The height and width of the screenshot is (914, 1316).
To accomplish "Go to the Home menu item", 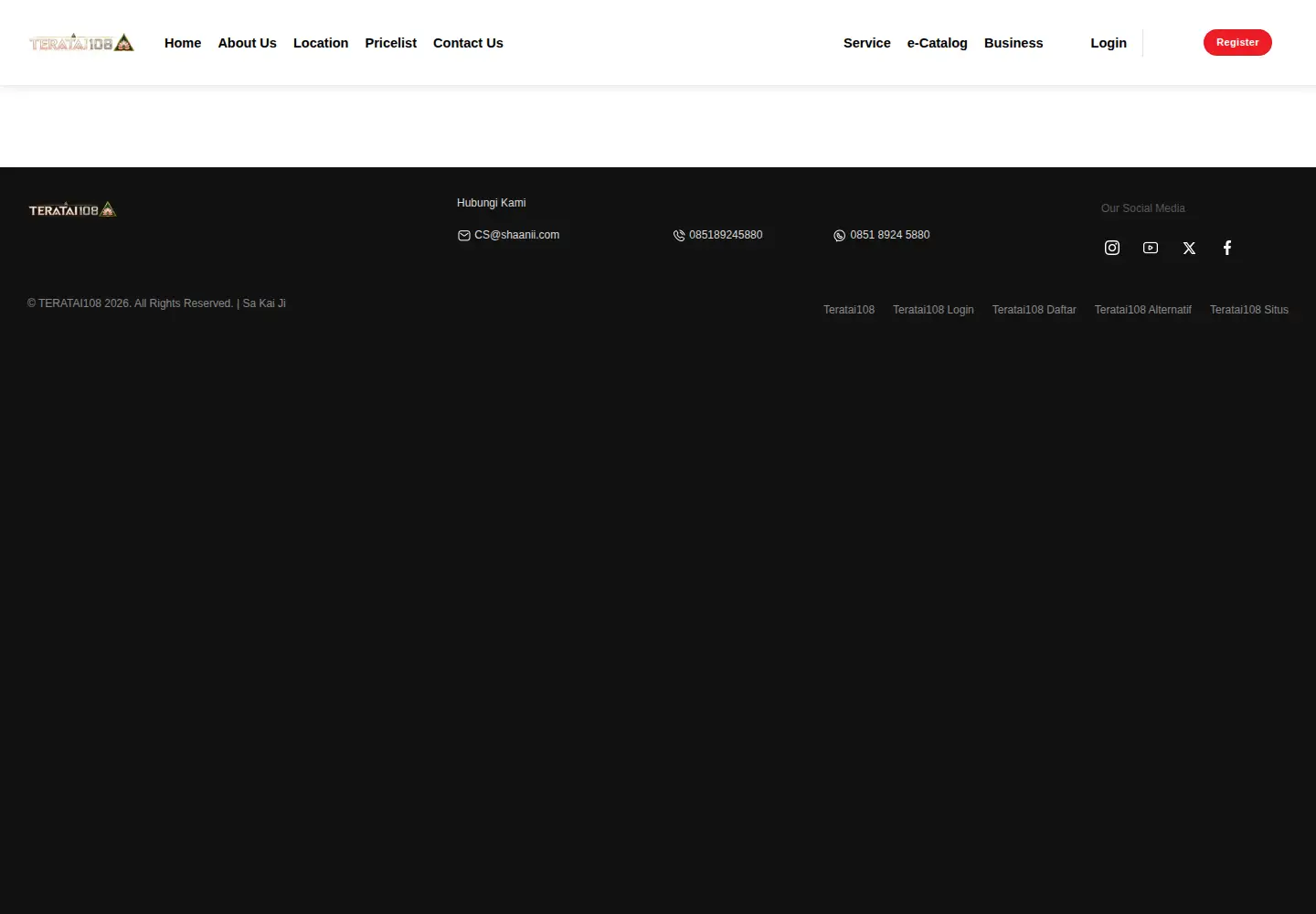I will tap(183, 43).
